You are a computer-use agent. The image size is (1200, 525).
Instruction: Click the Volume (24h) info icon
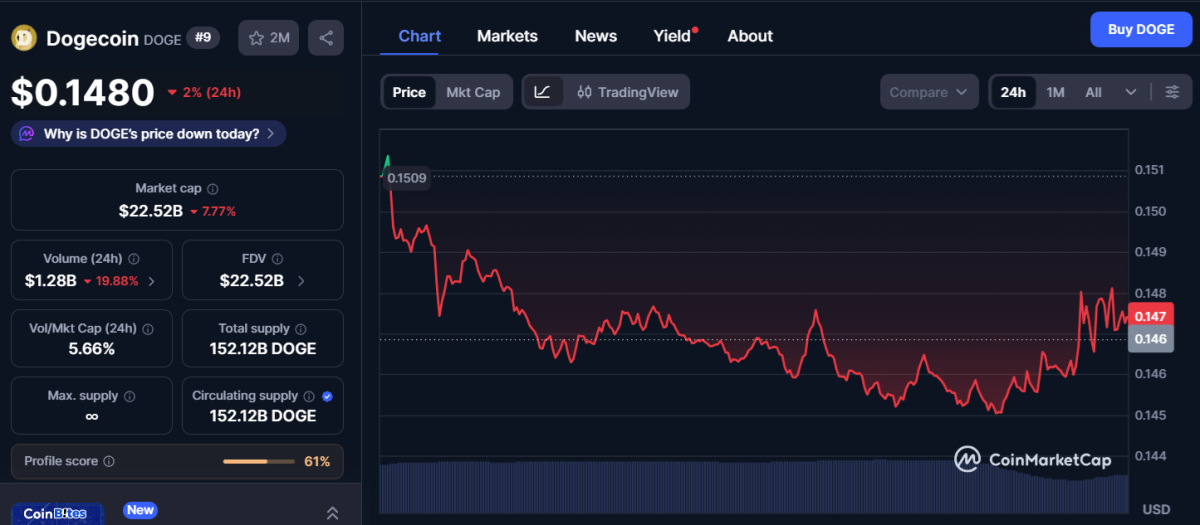[134, 258]
